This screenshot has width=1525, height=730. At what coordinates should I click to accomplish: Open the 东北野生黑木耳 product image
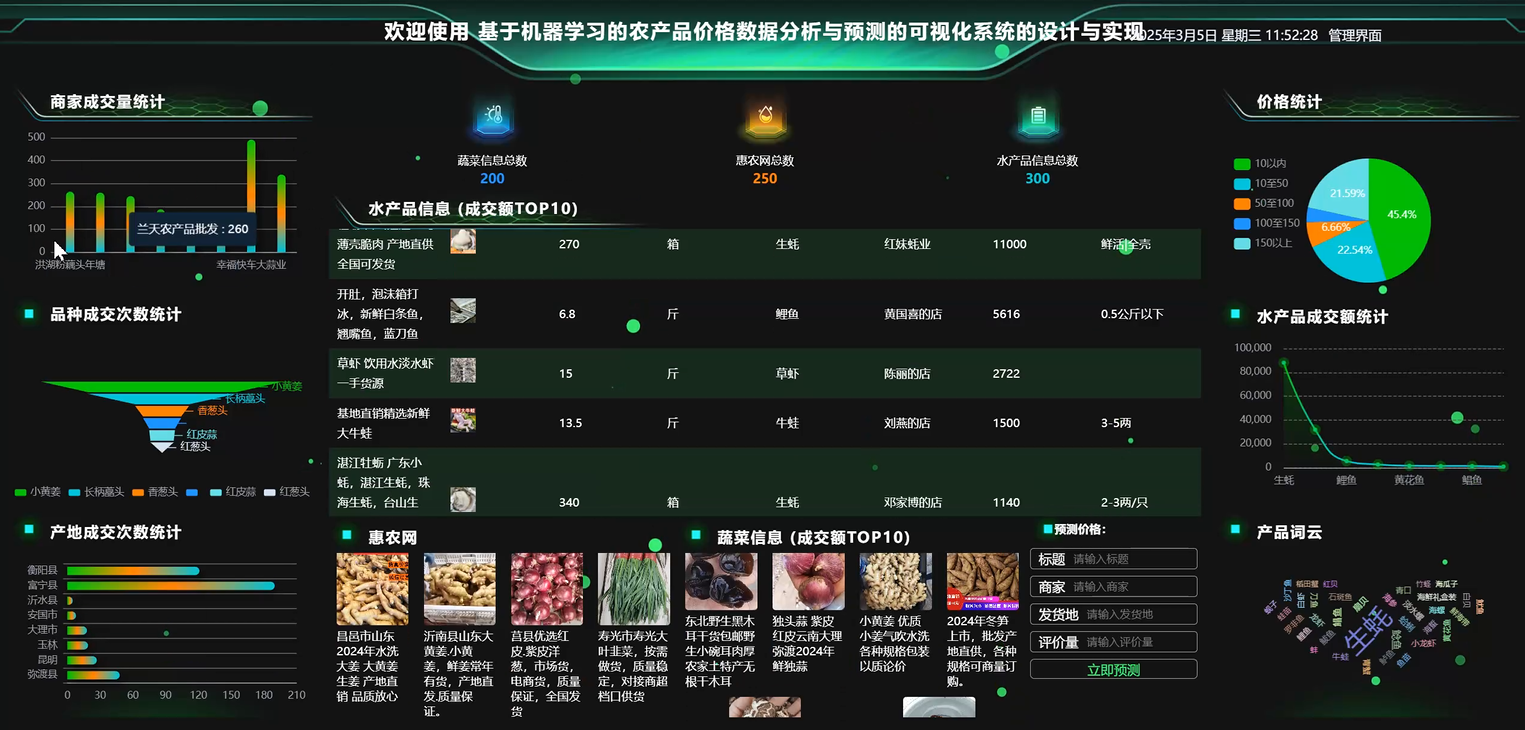[x=721, y=581]
